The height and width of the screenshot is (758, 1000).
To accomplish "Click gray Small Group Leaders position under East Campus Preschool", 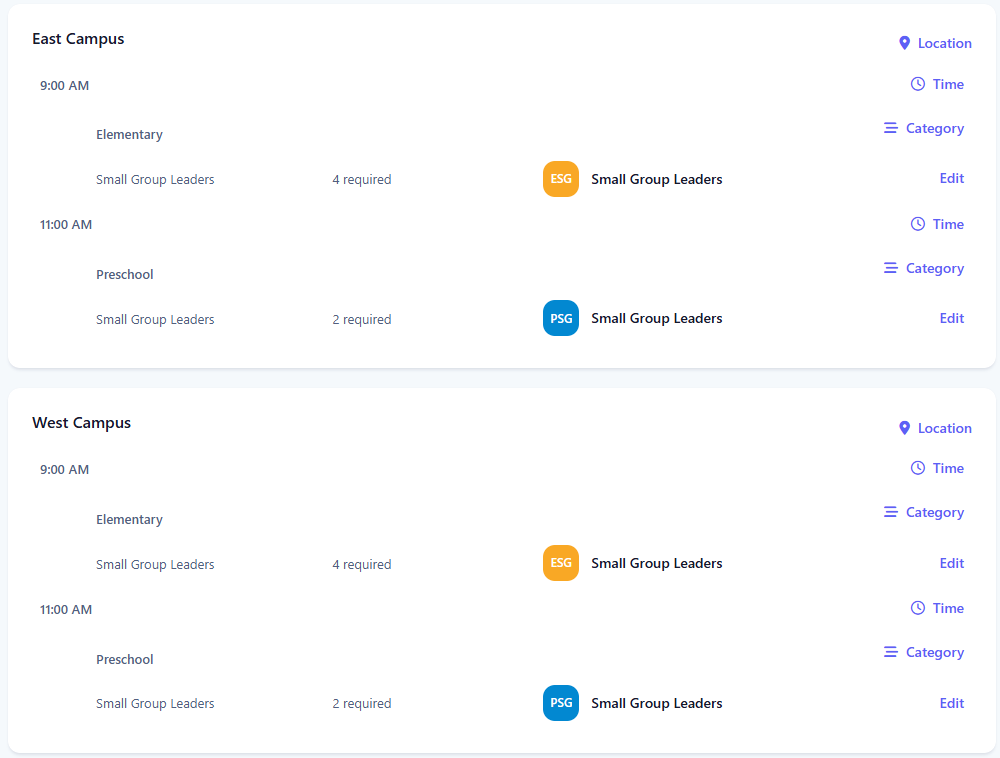I will (x=155, y=319).
